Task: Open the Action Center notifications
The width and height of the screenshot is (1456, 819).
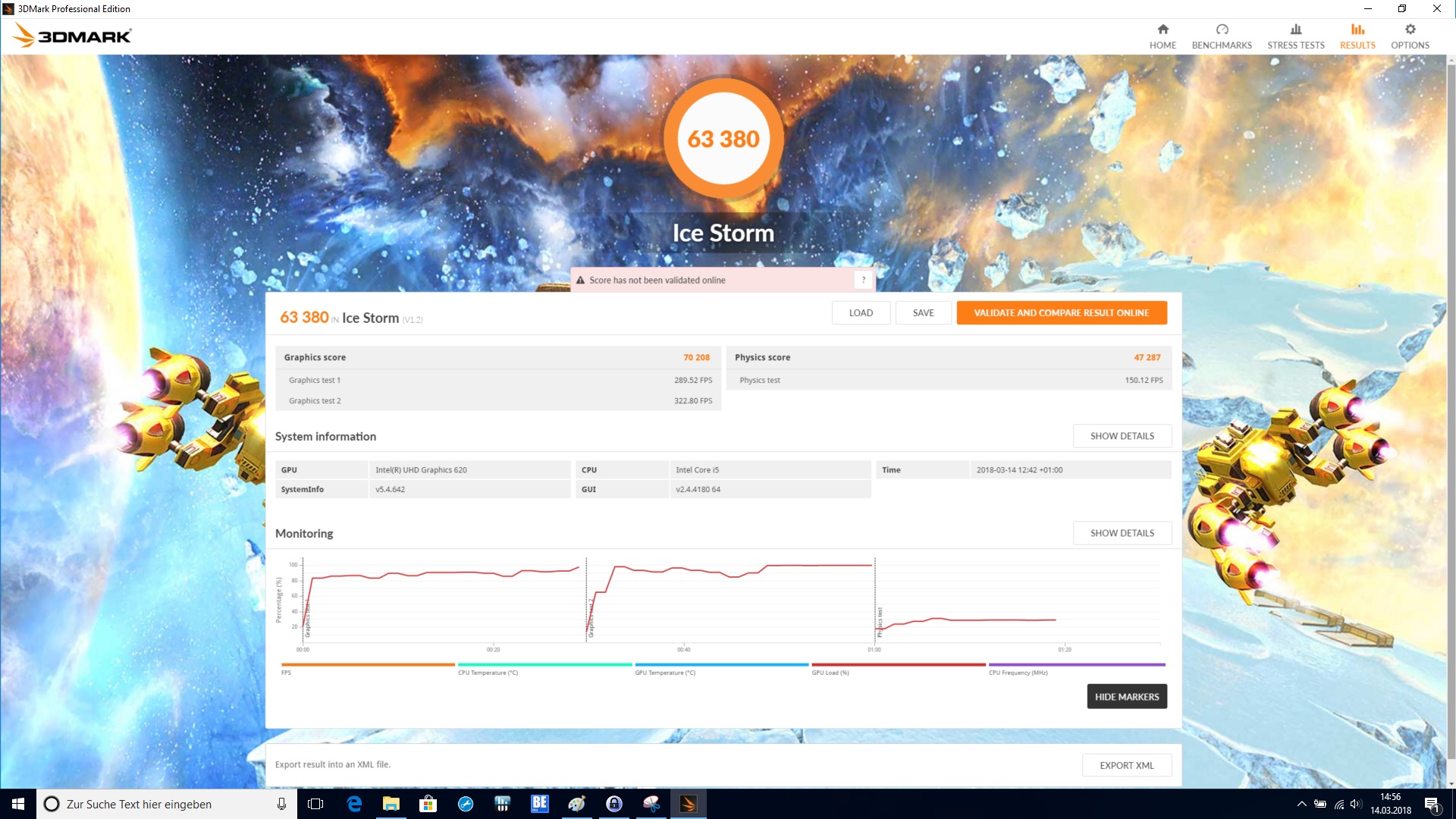Action: (x=1432, y=804)
